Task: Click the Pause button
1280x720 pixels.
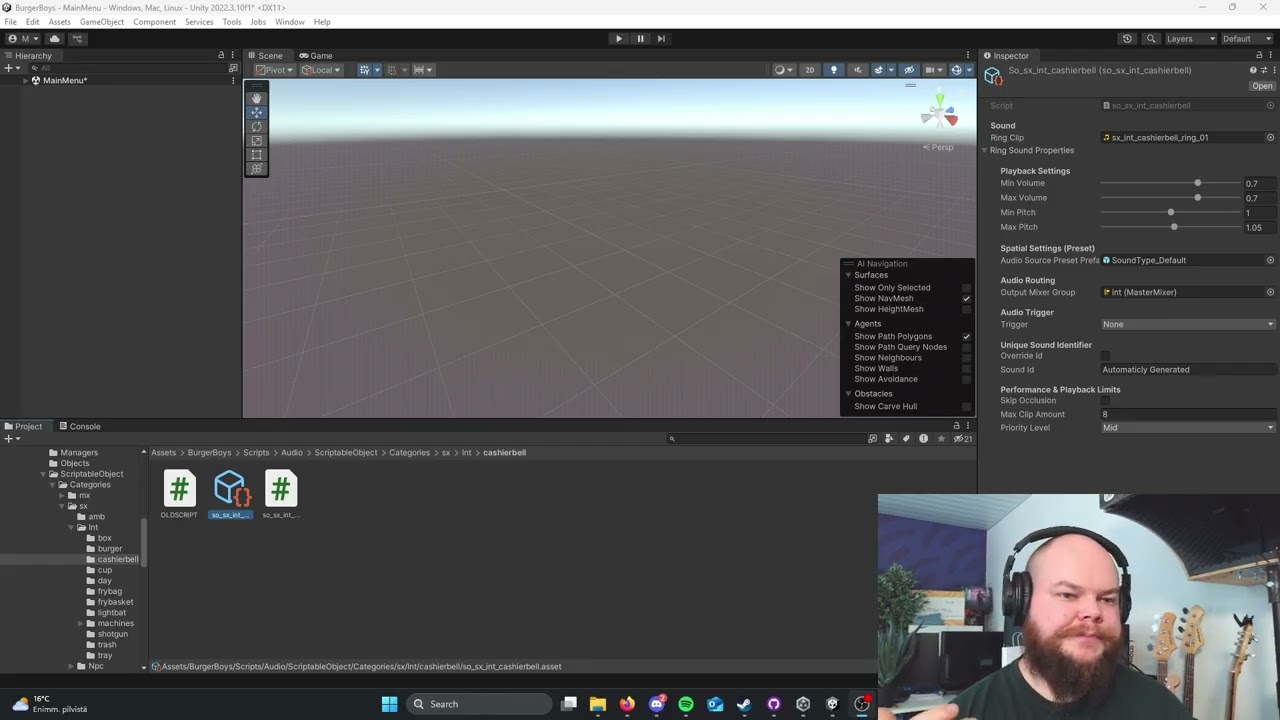Action: (640, 39)
